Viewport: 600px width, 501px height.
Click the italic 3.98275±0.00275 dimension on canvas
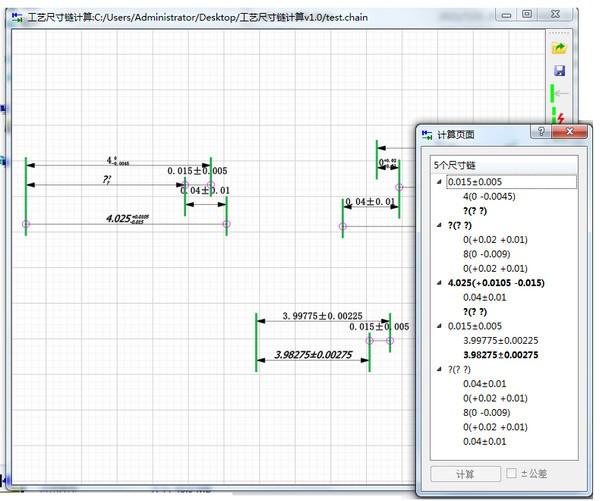pyautogui.click(x=313, y=354)
